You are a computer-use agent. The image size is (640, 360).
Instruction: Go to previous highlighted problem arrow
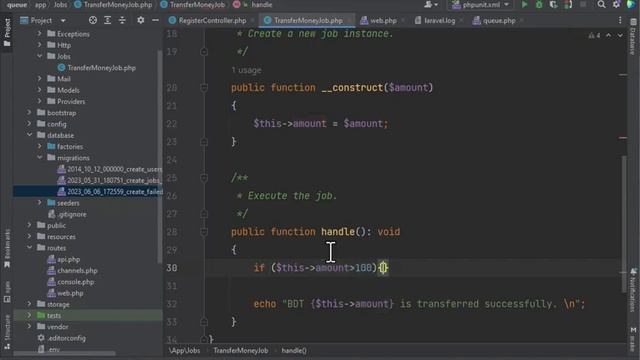[x=609, y=36]
